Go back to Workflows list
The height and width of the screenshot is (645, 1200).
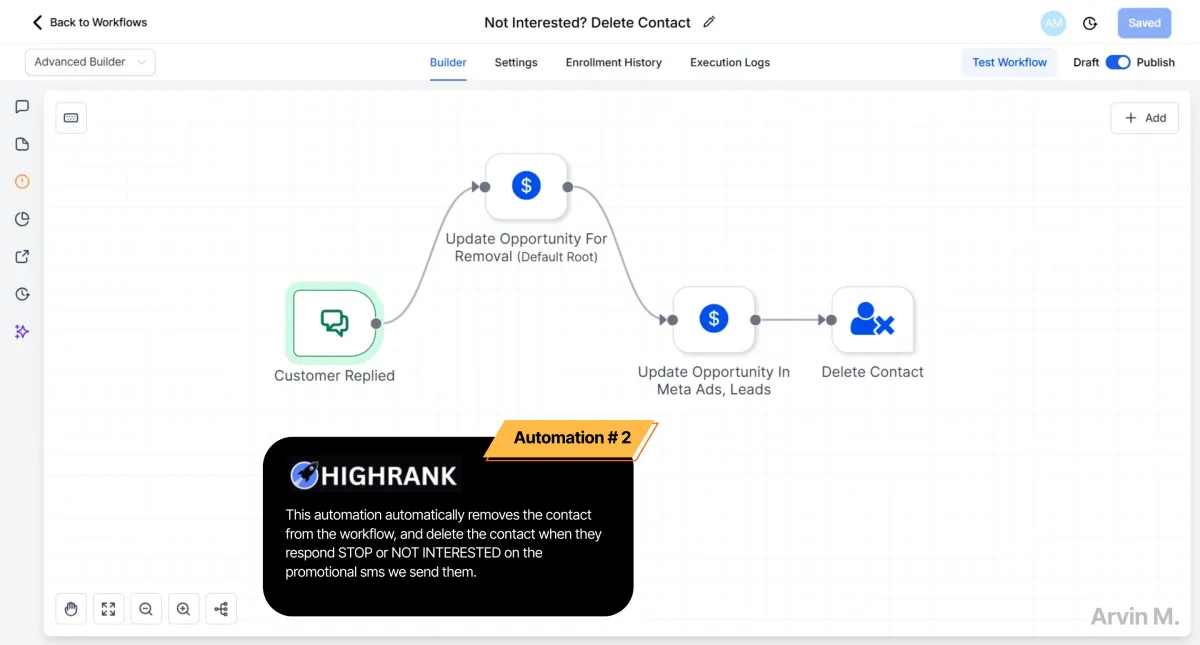[x=90, y=22]
